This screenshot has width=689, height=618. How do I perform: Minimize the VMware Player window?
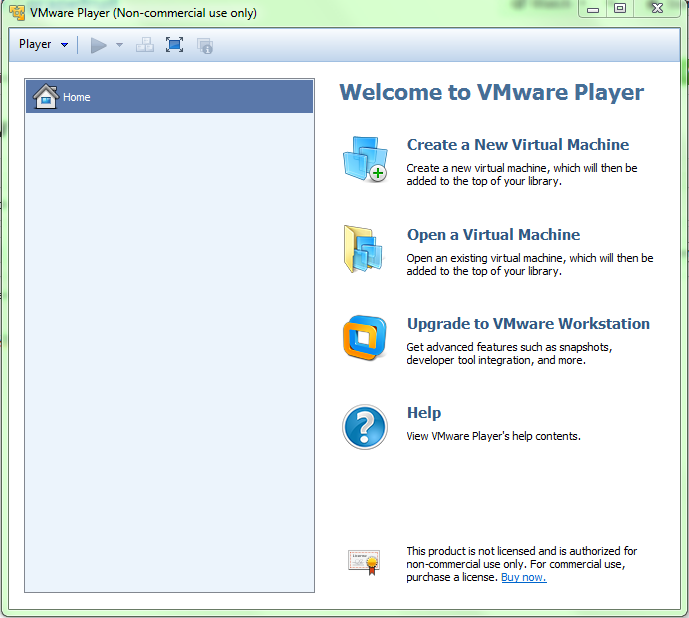coord(593,9)
